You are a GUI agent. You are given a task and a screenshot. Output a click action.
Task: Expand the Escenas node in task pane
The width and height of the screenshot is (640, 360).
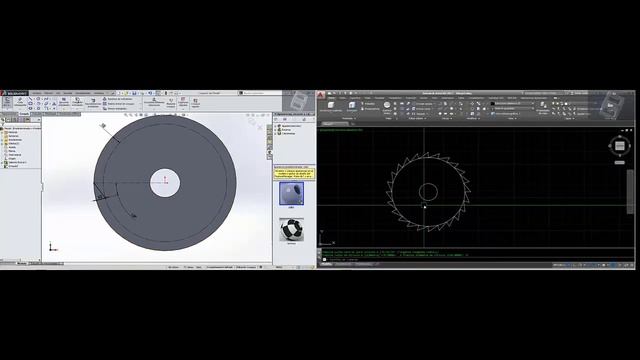click(x=276, y=130)
